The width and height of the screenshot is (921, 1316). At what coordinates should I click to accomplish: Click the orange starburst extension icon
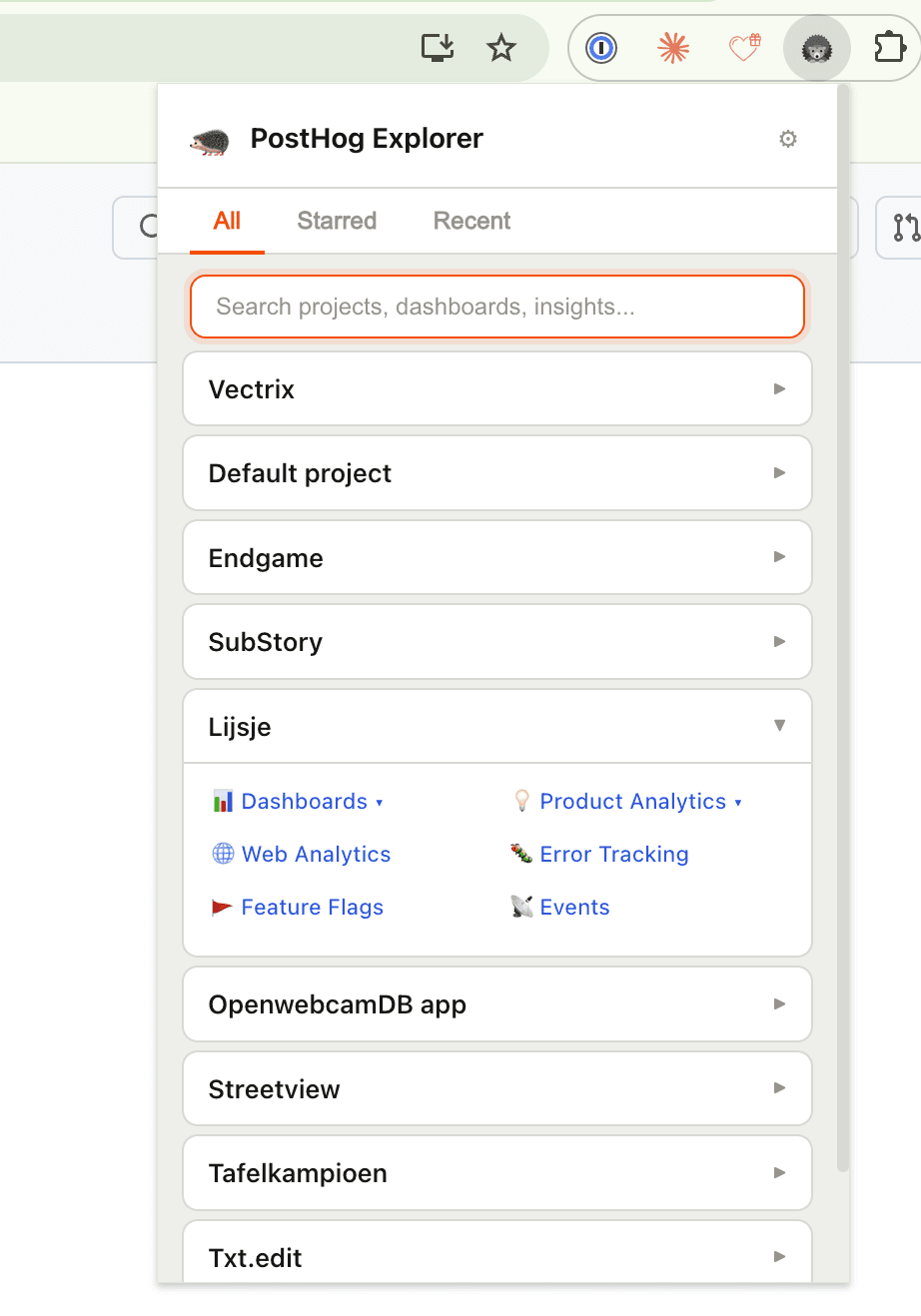click(x=673, y=47)
